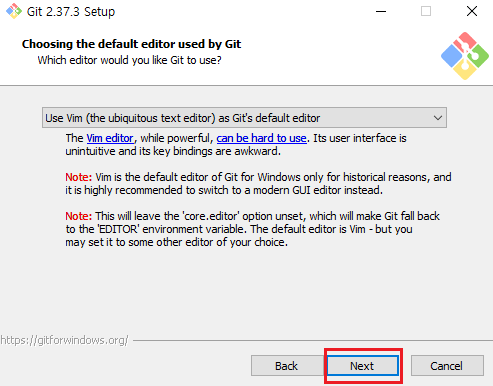The width and height of the screenshot is (493, 386).
Task: Open the Vim editor link
Action: click(110, 138)
